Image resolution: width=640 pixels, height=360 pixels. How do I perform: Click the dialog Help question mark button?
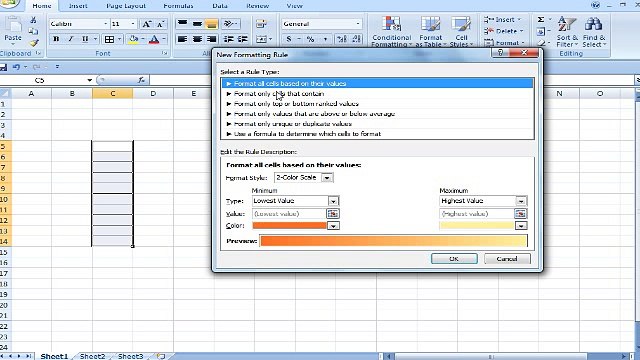500,53
